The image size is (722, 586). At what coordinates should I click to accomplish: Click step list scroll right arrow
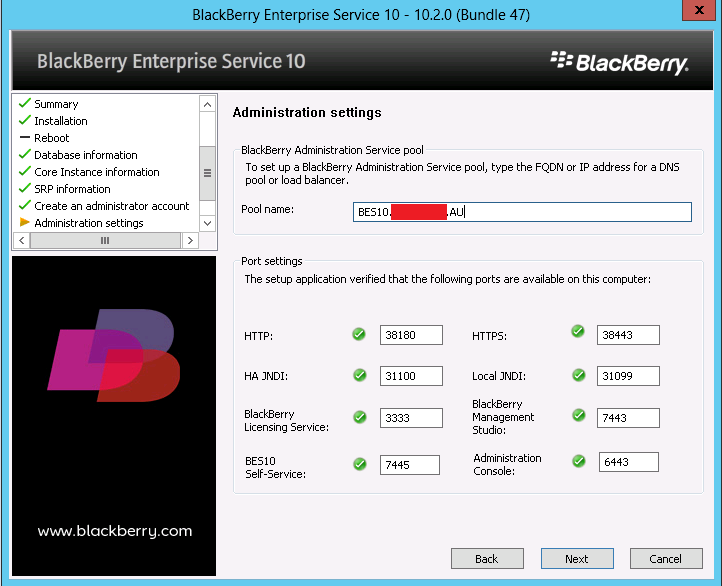click(190, 240)
